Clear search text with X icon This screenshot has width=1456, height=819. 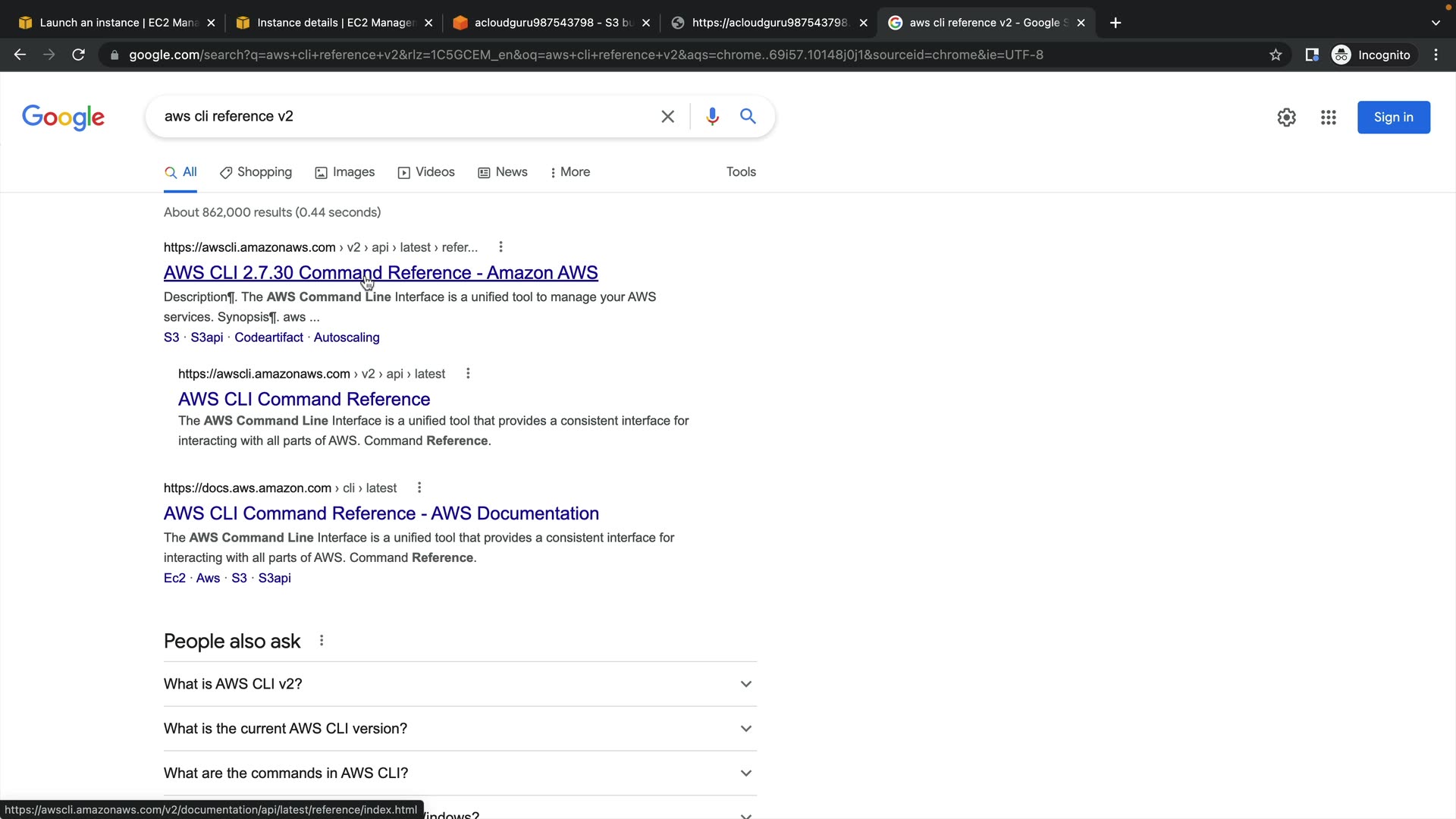[x=667, y=116]
